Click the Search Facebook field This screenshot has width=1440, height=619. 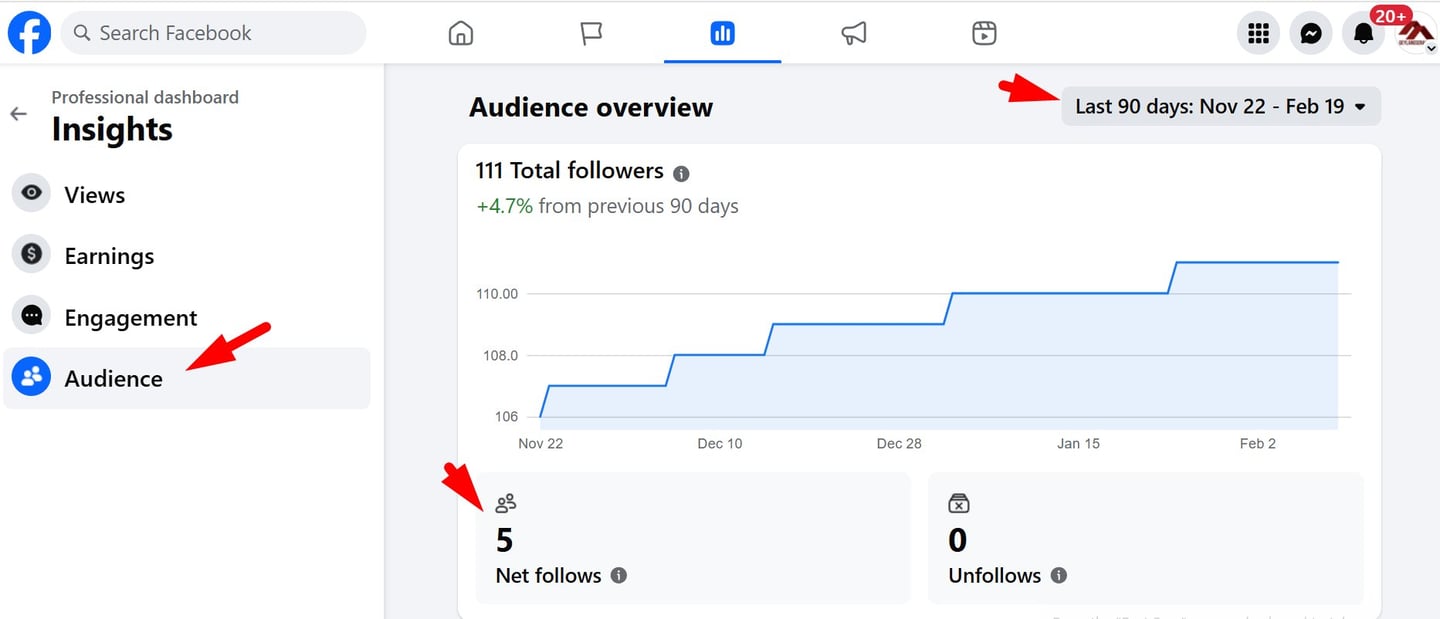point(214,33)
